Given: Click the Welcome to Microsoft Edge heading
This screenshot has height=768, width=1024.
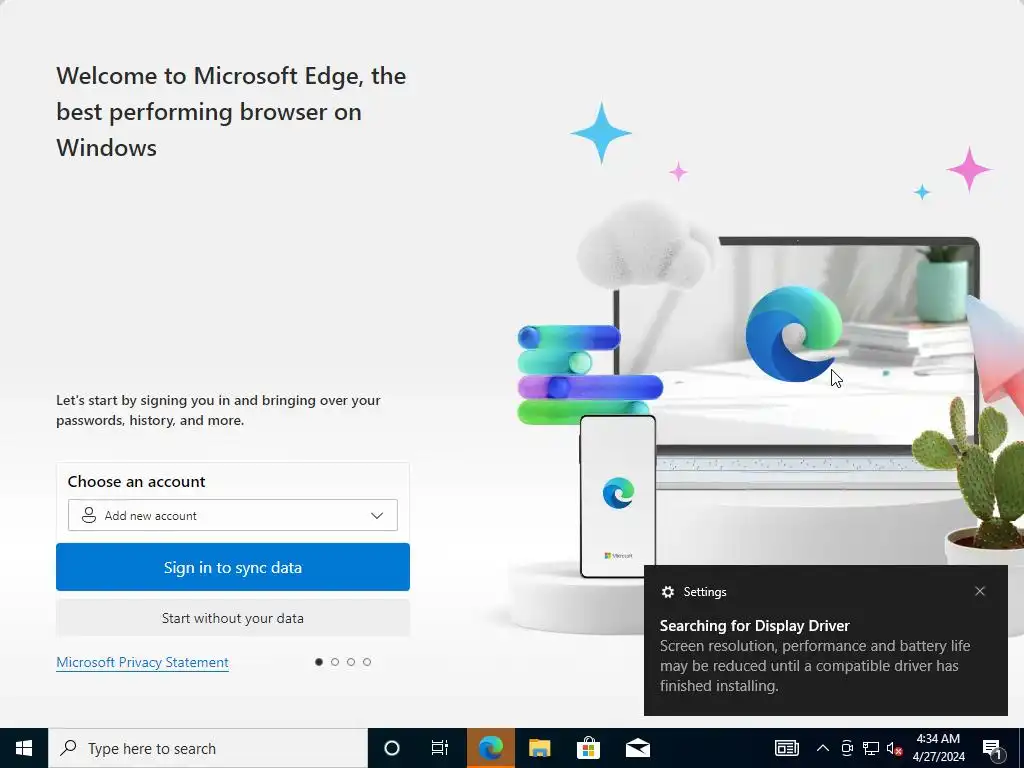Looking at the screenshot, I should pos(231,112).
